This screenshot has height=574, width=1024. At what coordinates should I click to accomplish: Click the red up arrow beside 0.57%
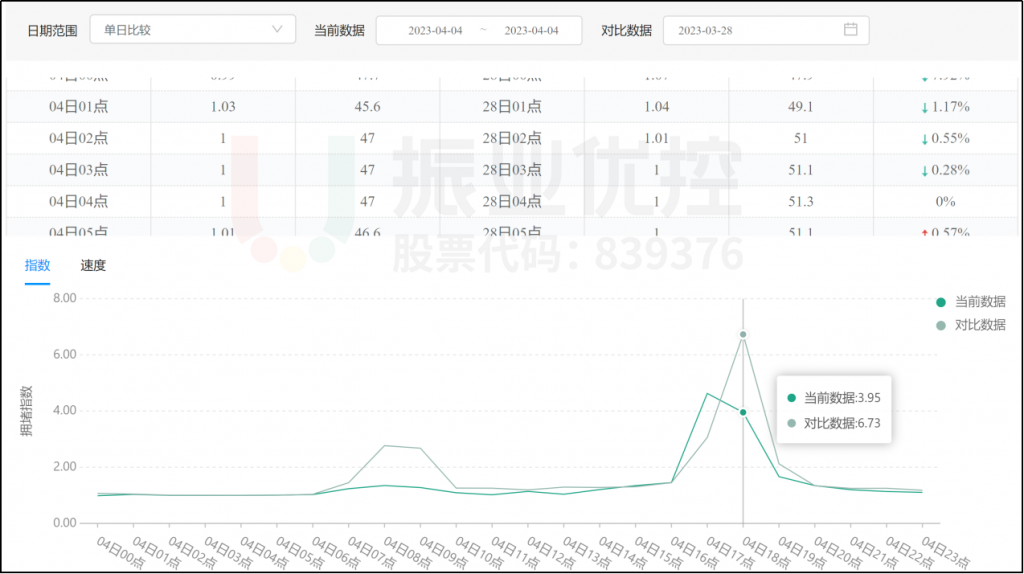tap(924, 233)
